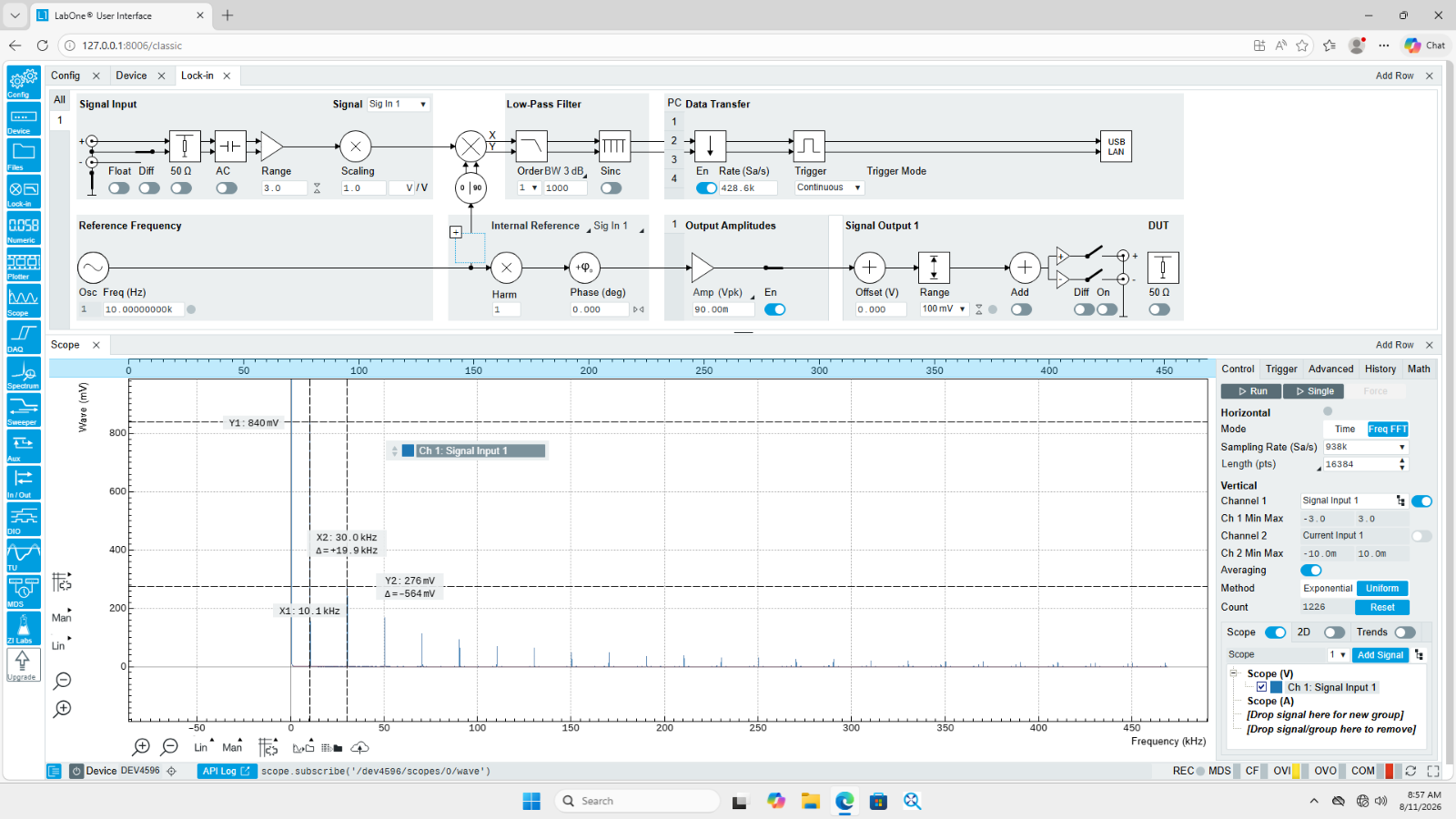Open the DAQ sidebar icon

click(23, 338)
